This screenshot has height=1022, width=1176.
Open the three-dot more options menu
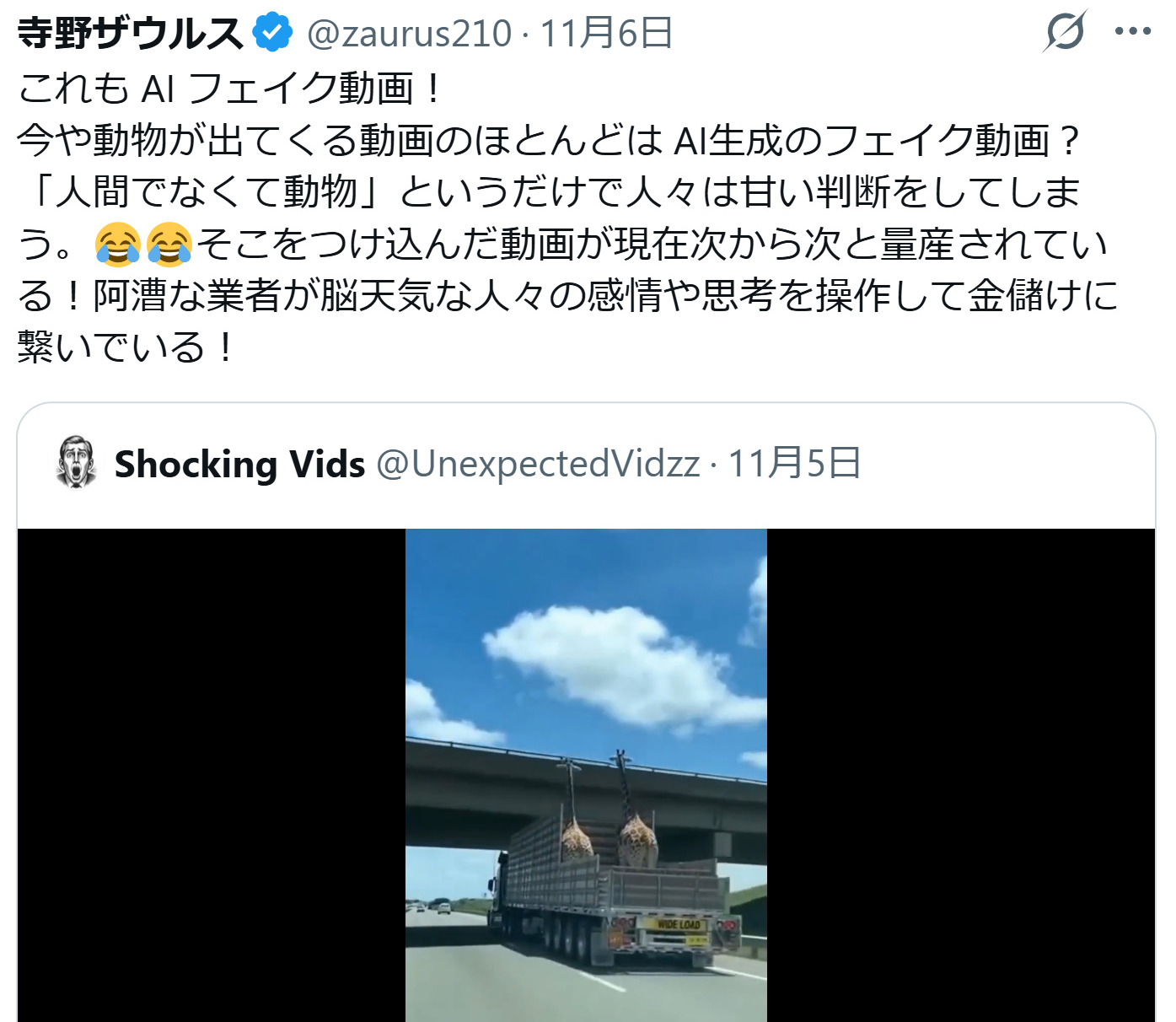[1132, 32]
